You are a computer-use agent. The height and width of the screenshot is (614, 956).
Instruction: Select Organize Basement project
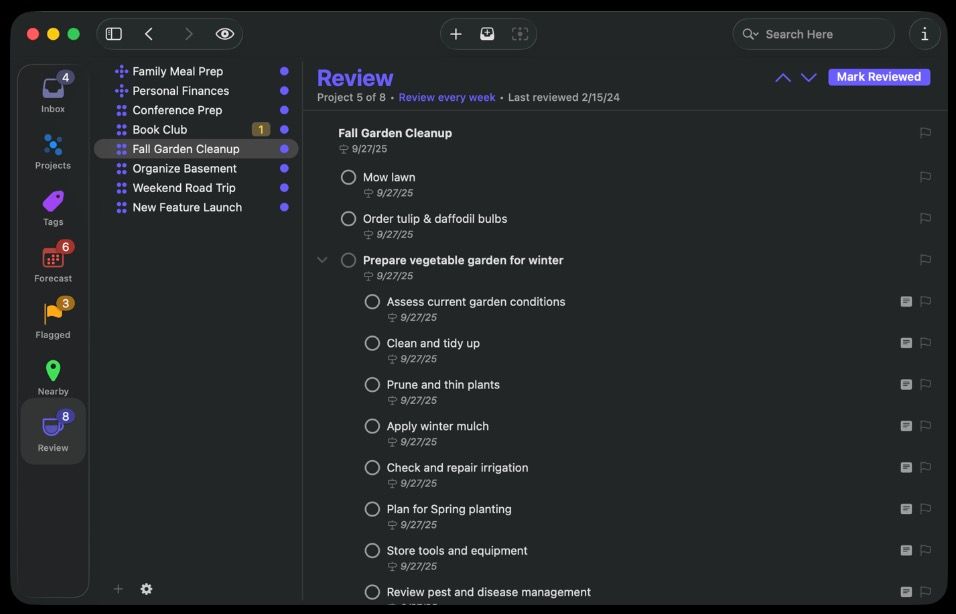196,169
